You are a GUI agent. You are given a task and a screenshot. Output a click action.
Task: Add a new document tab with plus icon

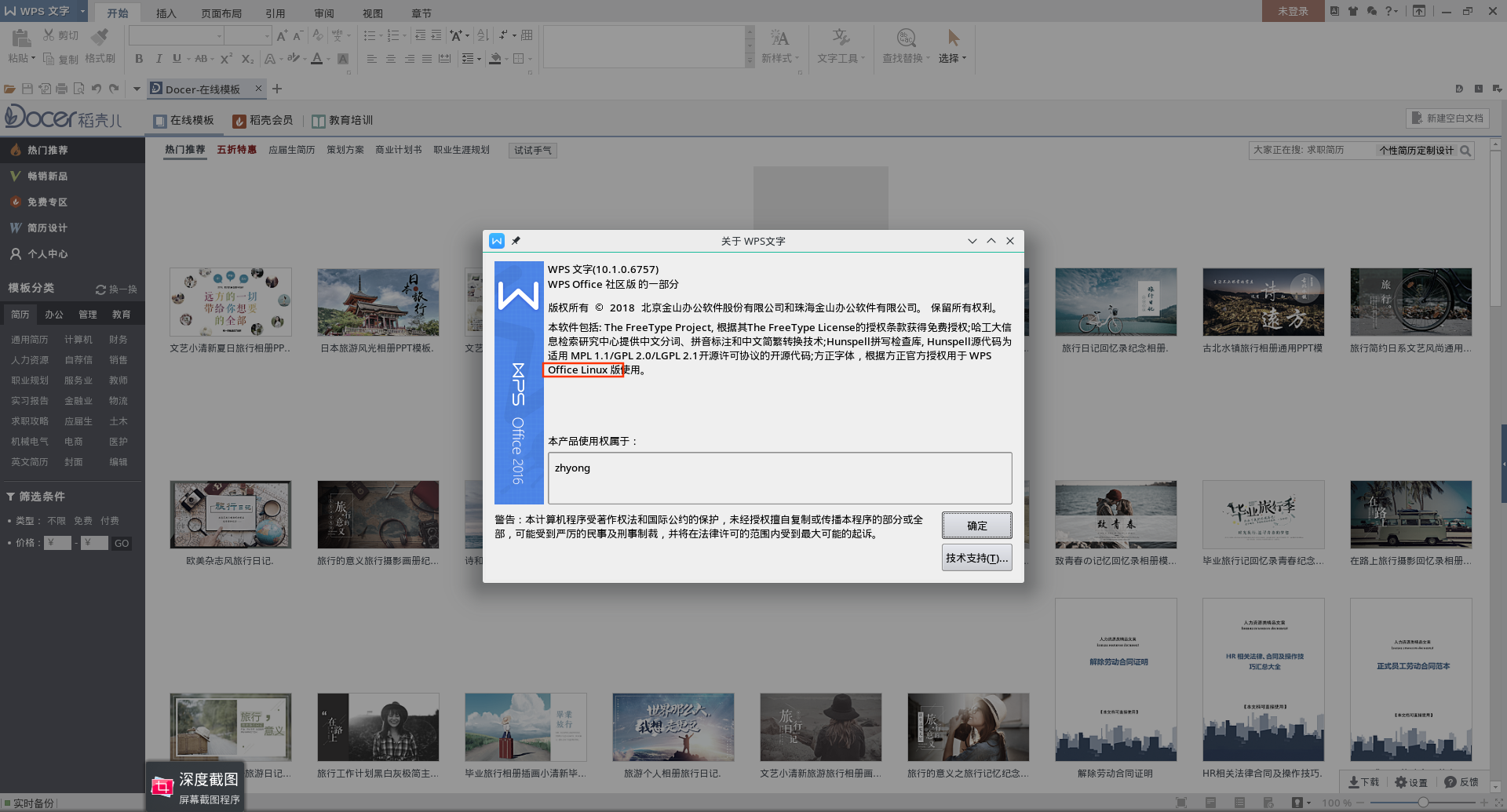point(277,89)
